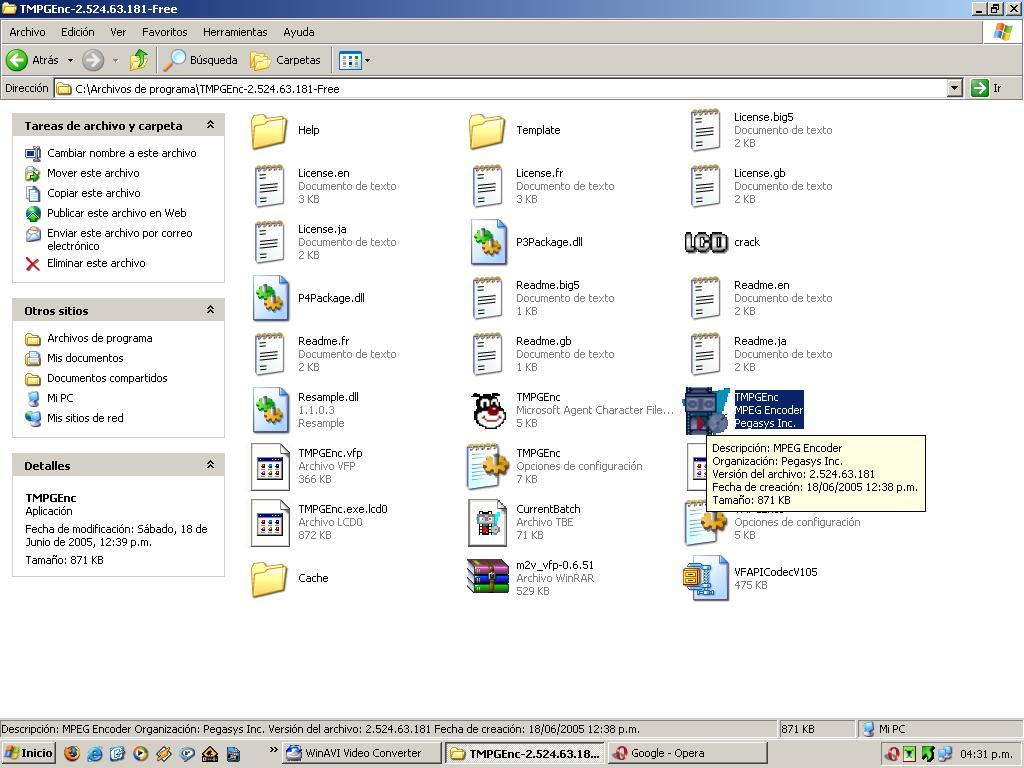Select the License.en text file icon
Screen dimensions: 1024x768
click(x=270, y=186)
